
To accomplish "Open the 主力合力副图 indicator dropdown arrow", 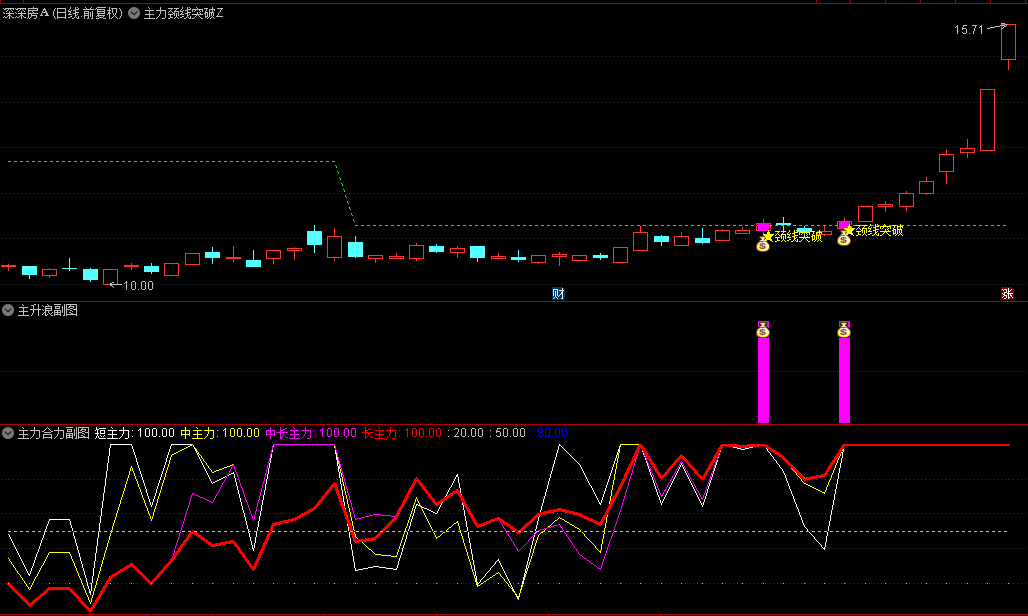I will pos(8,433).
